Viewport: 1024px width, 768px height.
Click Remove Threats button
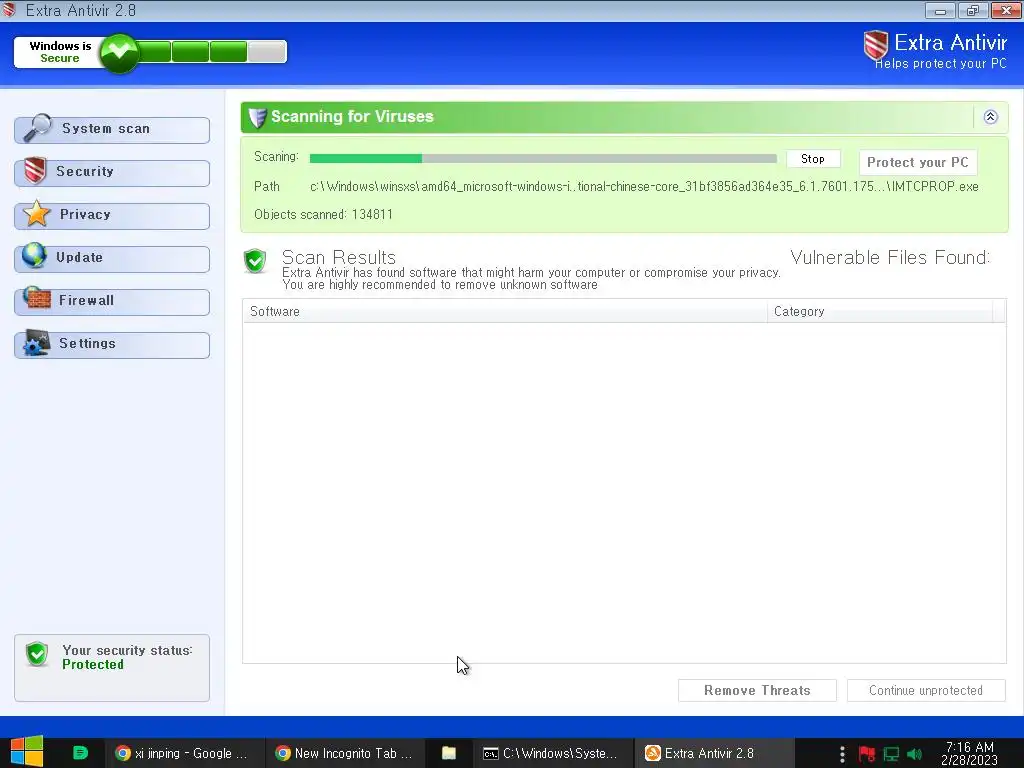pyautogui.click(x=757, y=690)
